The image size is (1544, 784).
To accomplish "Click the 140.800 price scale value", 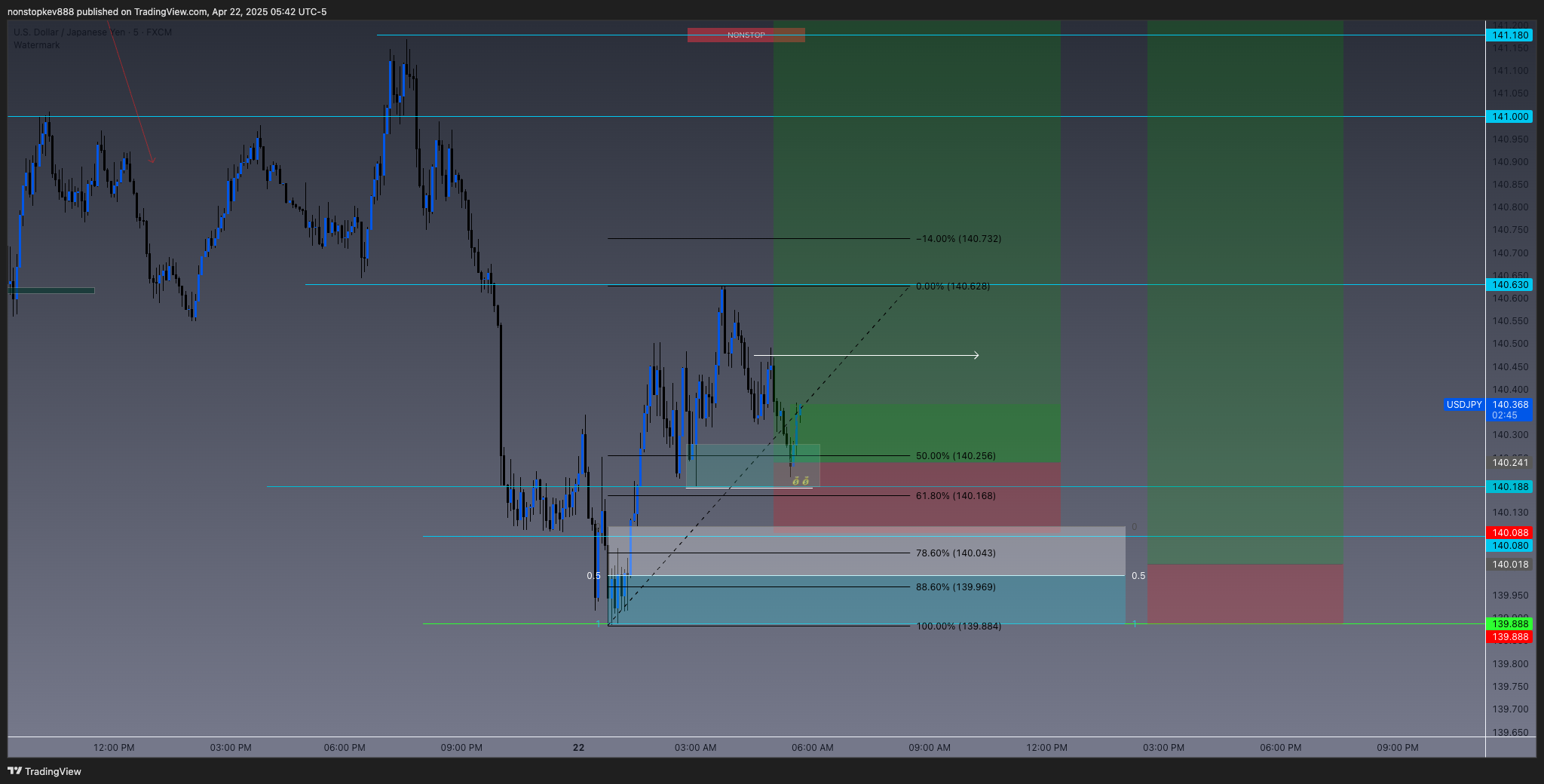I will coord(1511,207).
